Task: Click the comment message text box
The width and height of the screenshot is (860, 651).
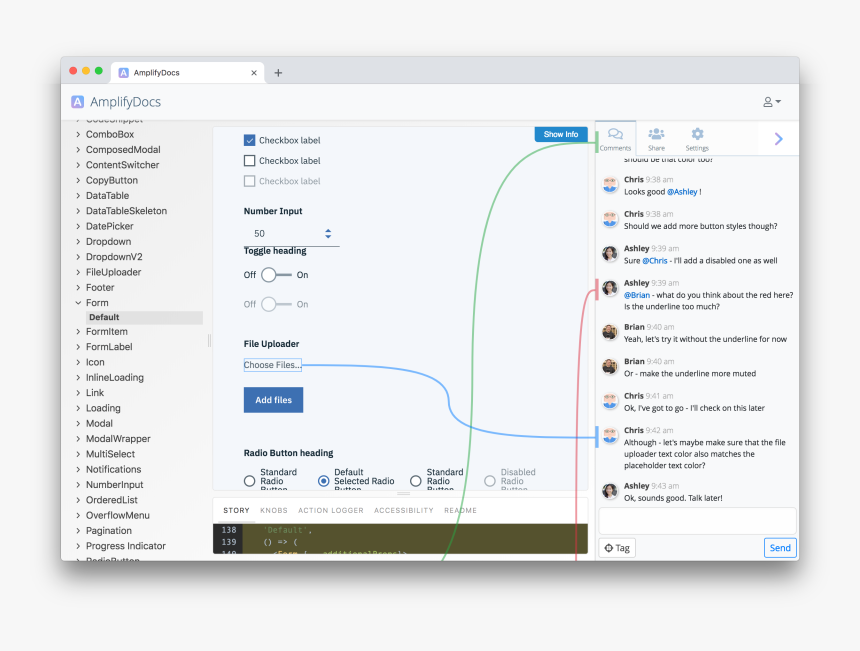Action: (697, 520)
